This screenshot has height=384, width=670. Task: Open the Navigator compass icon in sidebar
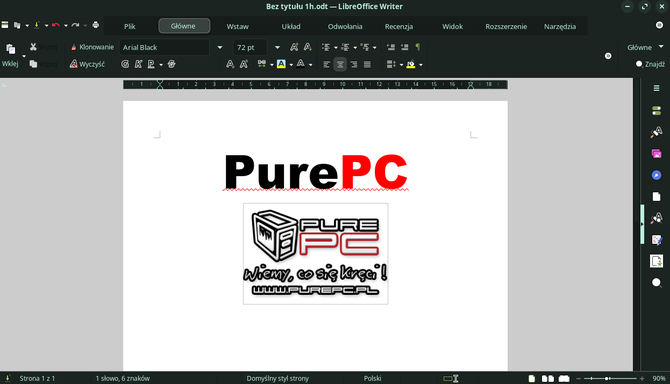point(656,175)
